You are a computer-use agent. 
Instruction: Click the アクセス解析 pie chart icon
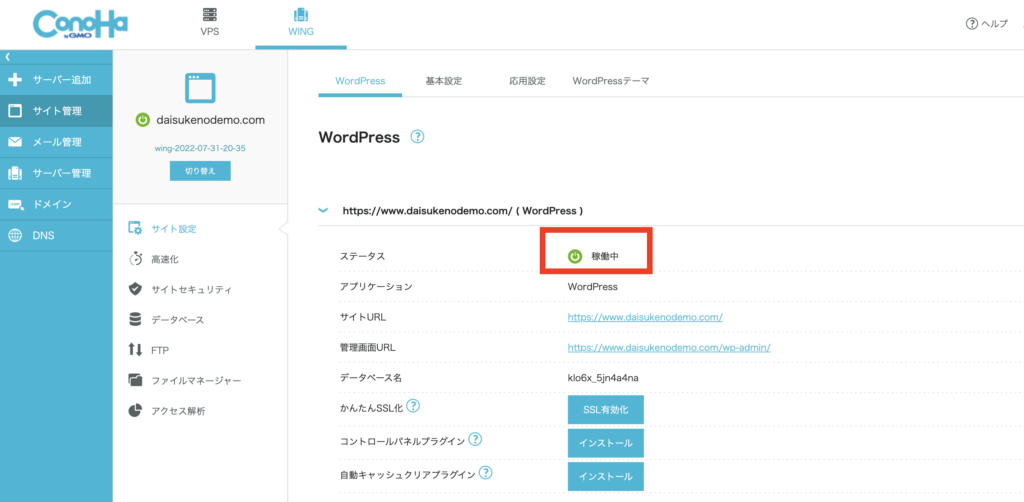point(135,411)
